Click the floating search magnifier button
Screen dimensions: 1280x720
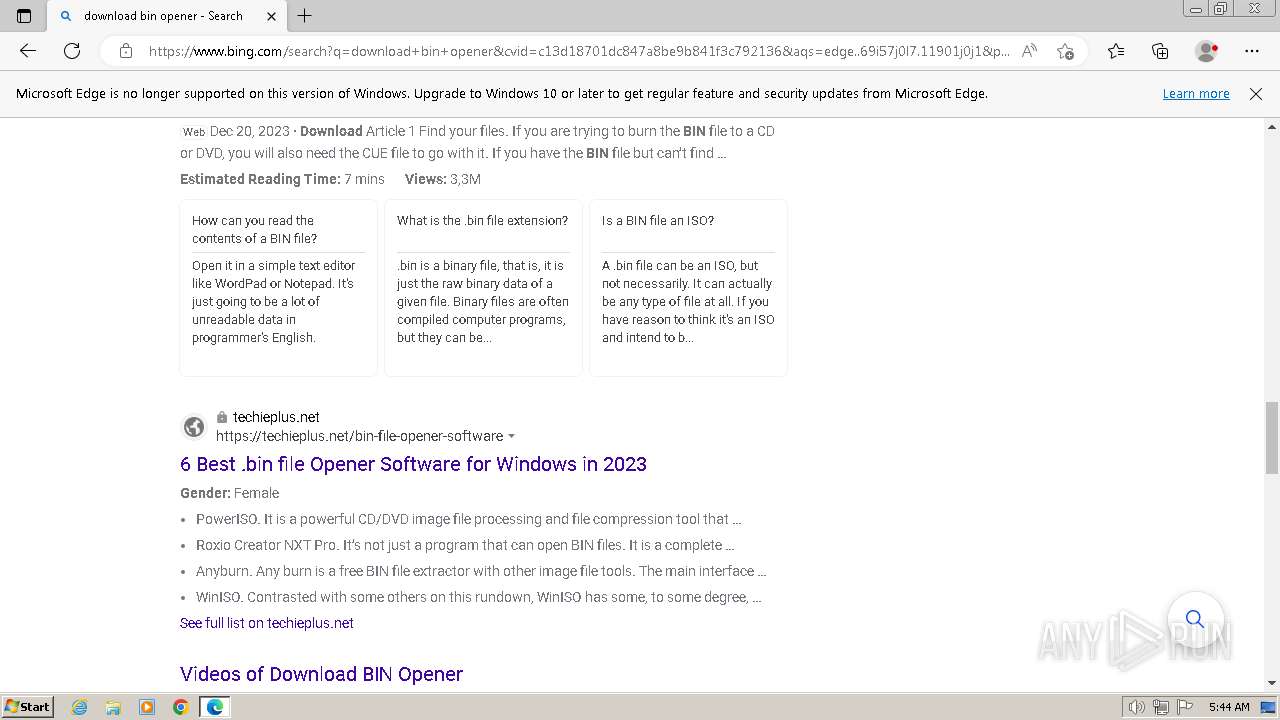[1195, 619]
